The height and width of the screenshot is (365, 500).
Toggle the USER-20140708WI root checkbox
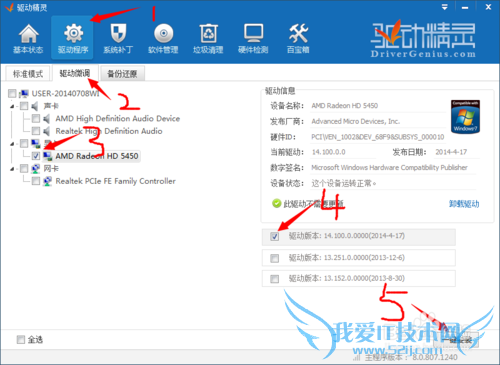click(x=12, y=94)
